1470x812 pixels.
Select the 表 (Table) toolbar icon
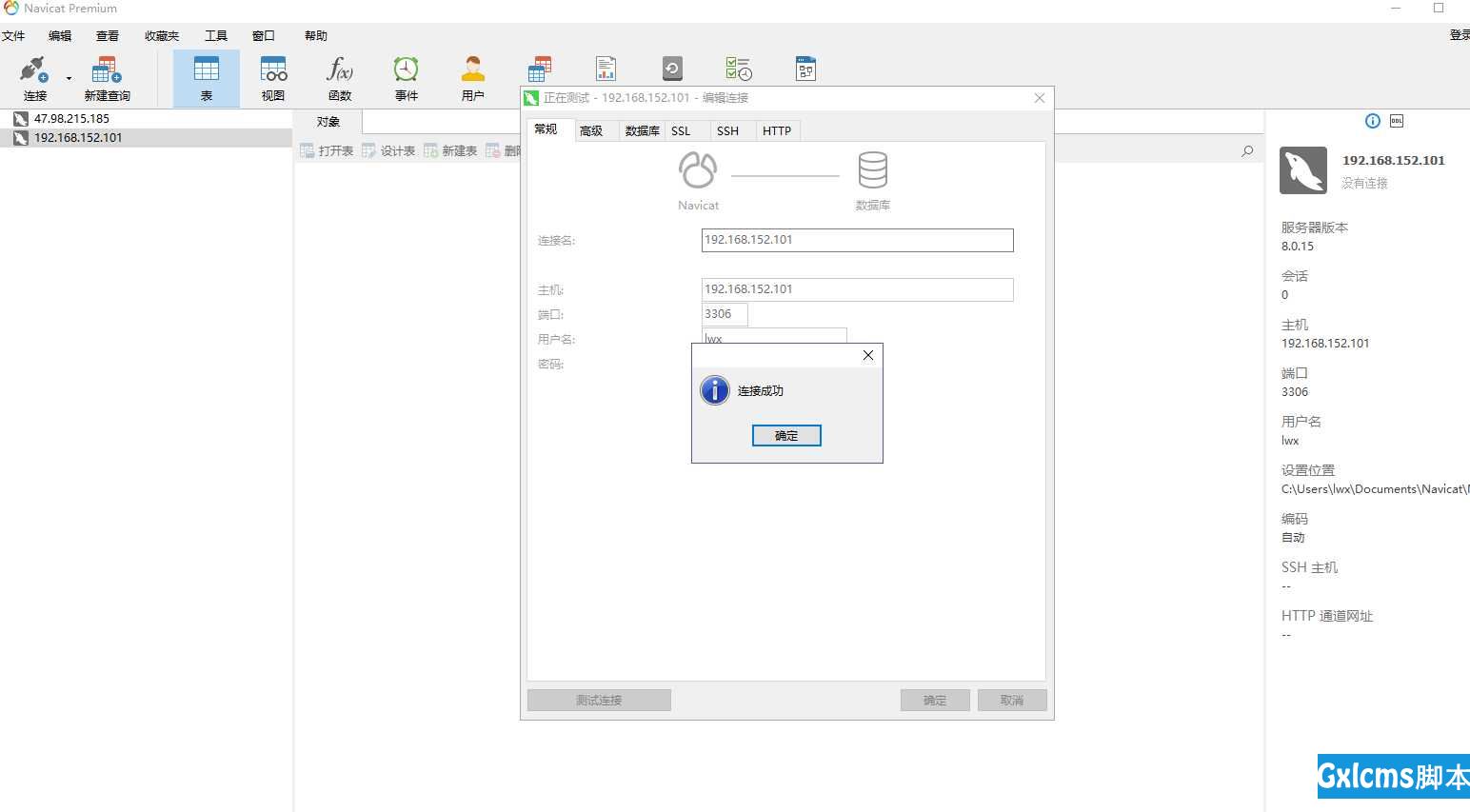pos(207,70)
